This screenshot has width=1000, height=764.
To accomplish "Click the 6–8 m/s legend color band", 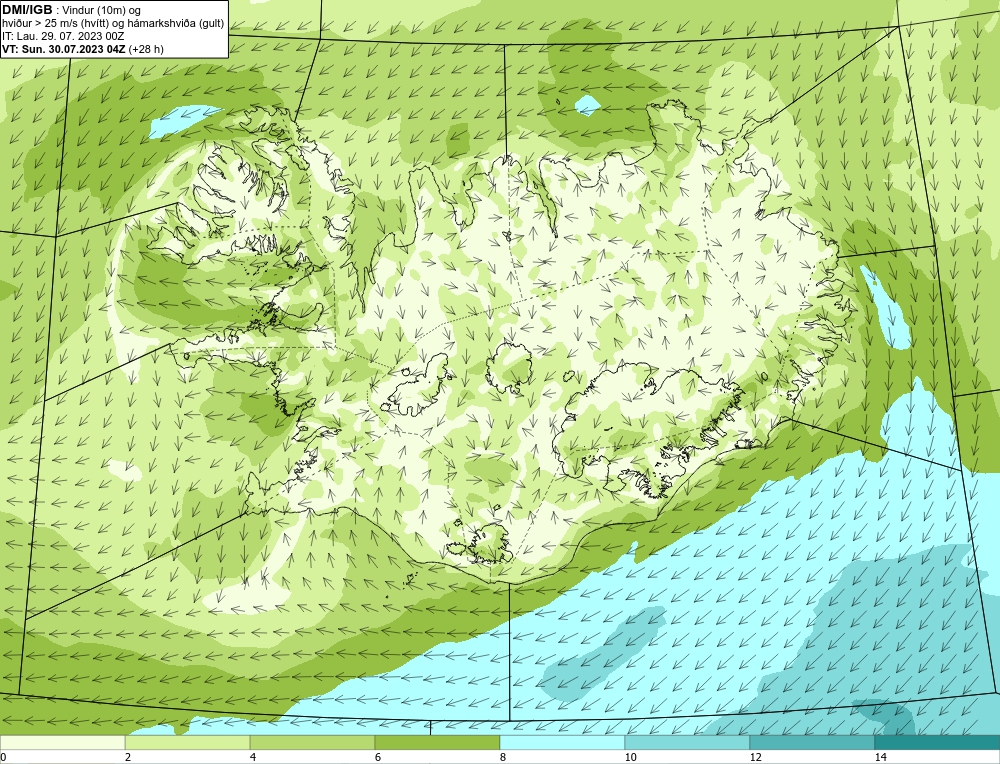I will coord(438,743).
